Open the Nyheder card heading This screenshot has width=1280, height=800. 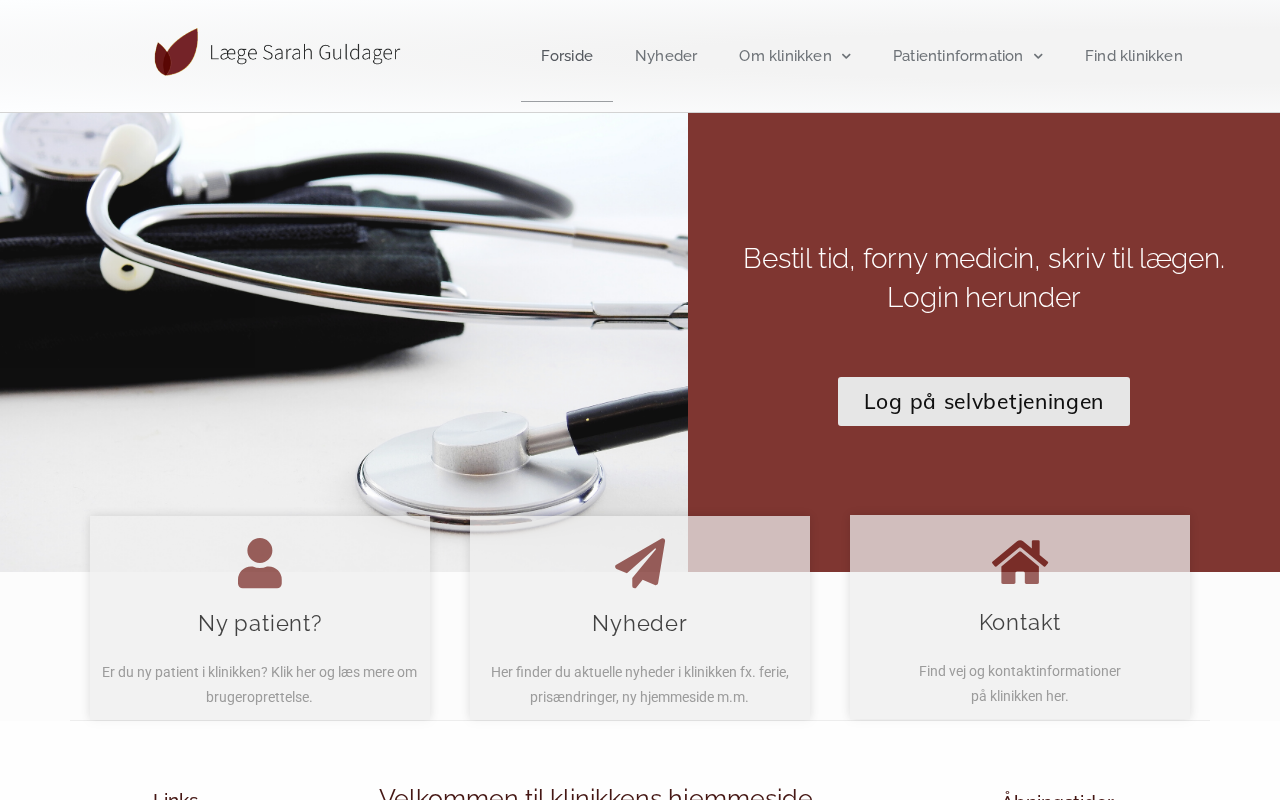tap(640, 623)
